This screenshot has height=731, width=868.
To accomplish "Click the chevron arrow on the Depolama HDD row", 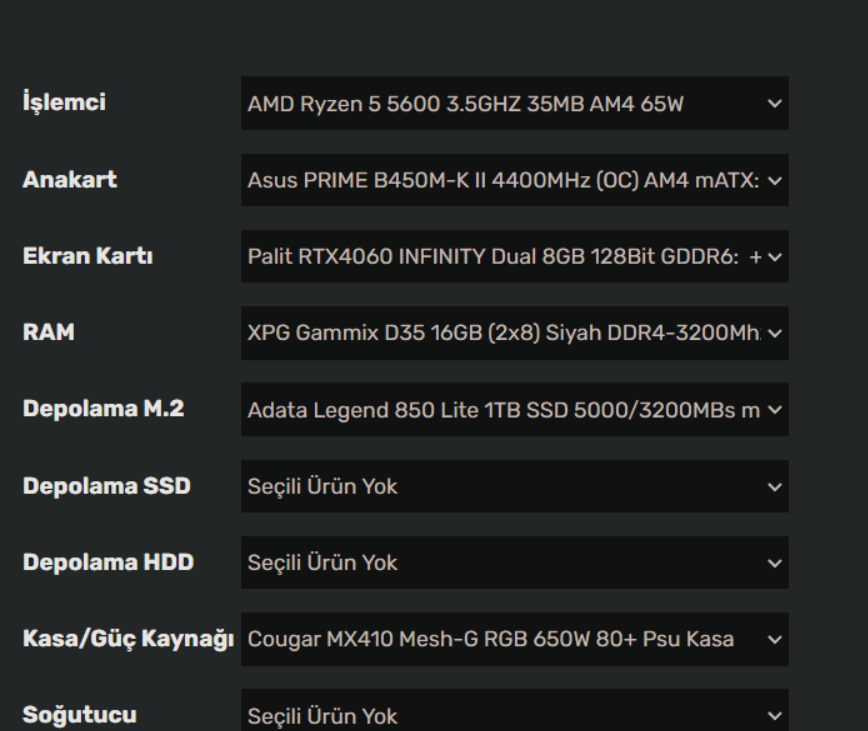I will point(773,564).
